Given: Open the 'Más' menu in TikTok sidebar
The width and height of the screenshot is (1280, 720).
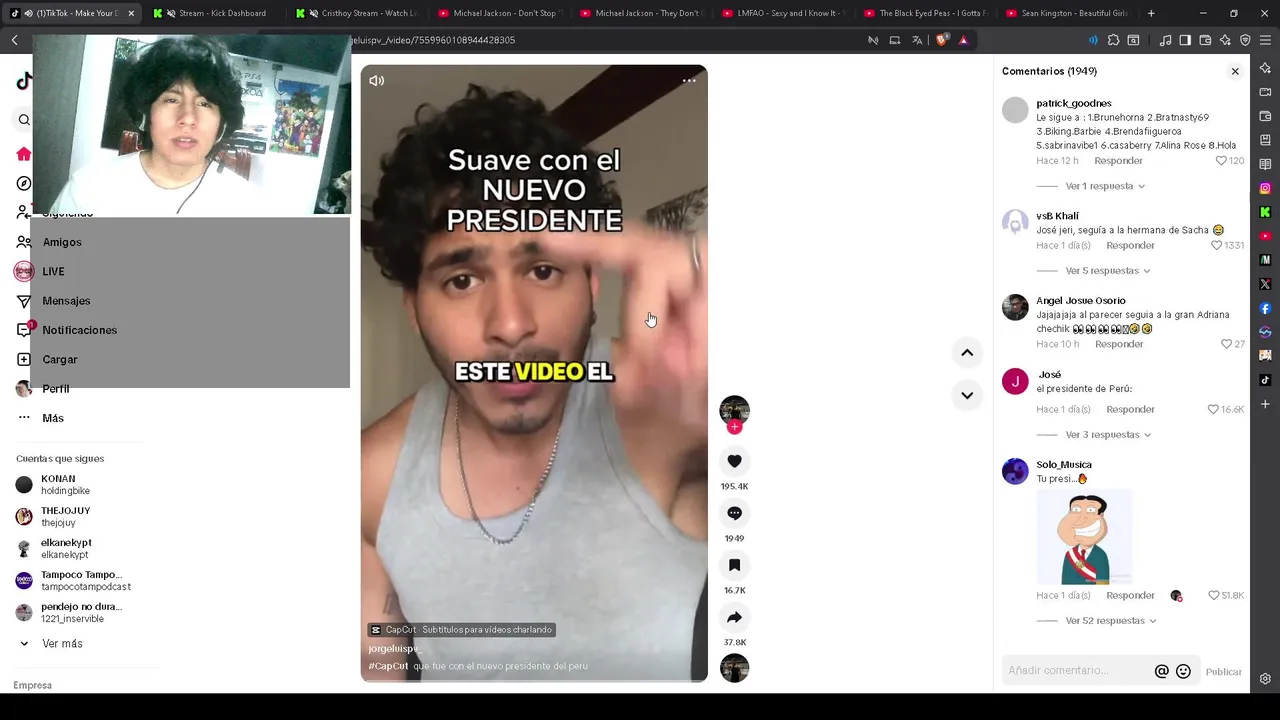Looking at the screenshot, I should click(x=53, y=418).
